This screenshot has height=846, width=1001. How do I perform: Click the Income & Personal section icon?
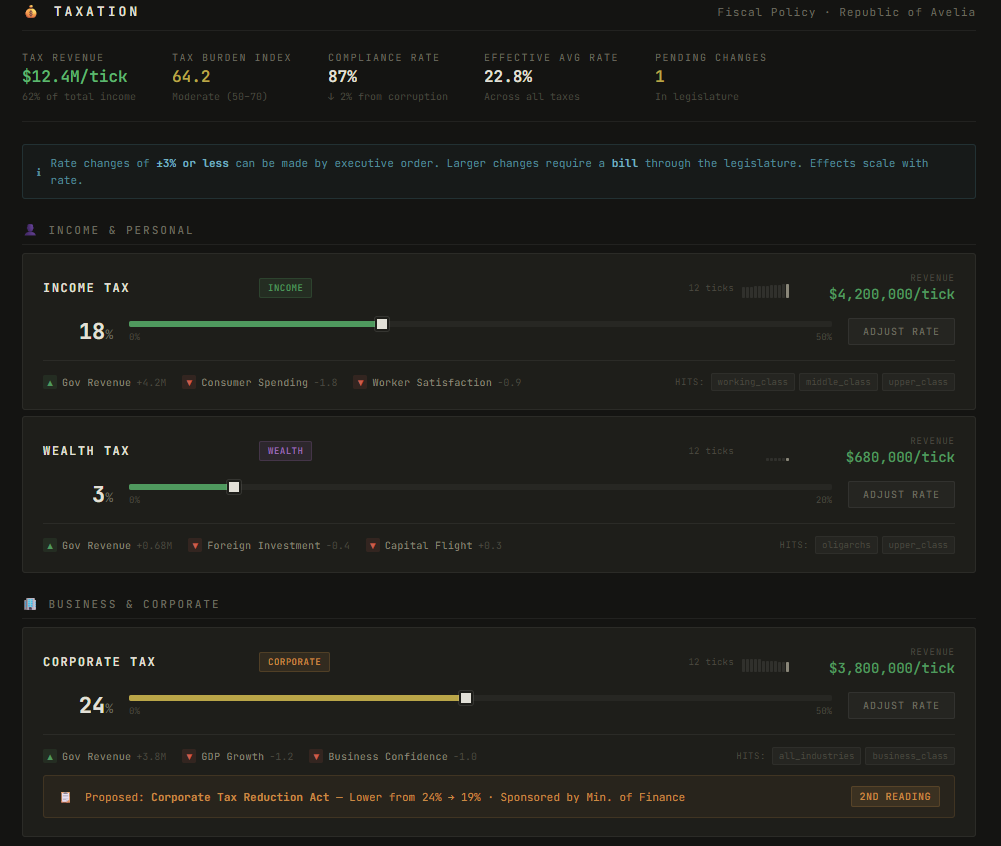click(30, 230)
